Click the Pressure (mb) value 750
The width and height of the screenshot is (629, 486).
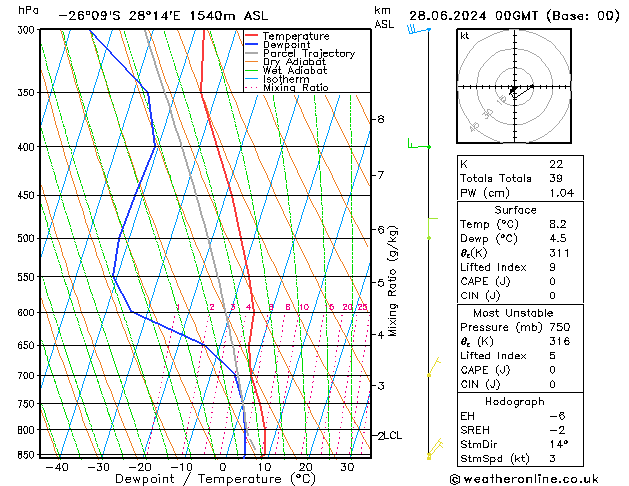[560, 327]
